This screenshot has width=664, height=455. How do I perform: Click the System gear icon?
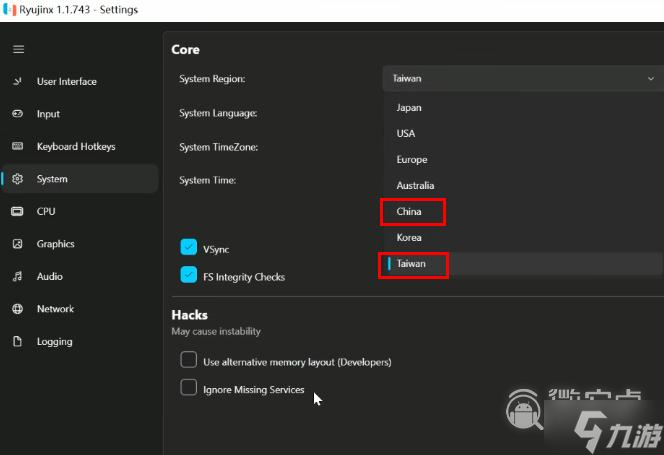click(x=17, y=179)
